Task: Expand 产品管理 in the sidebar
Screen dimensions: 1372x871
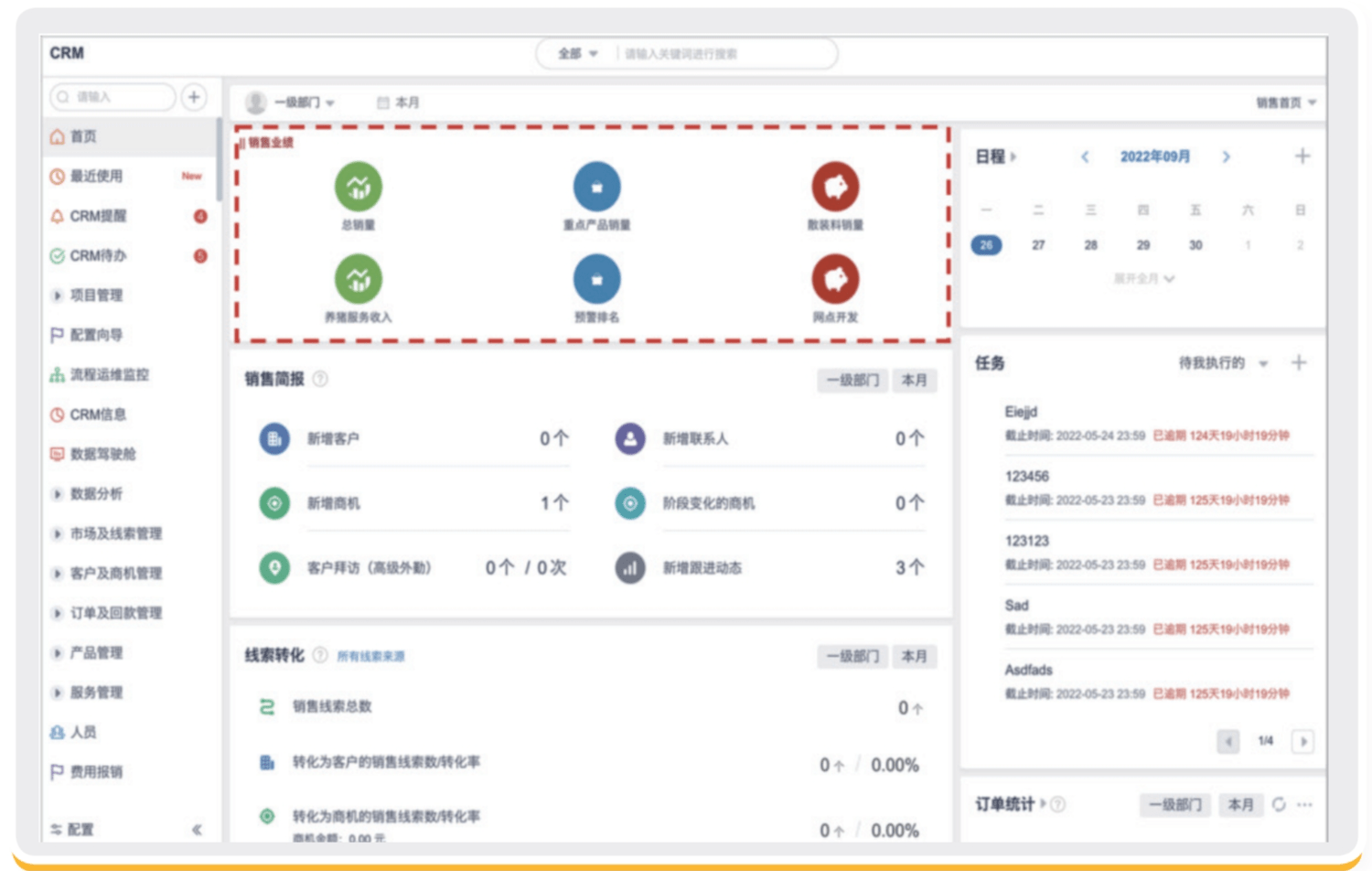Action: pos(57,653)
